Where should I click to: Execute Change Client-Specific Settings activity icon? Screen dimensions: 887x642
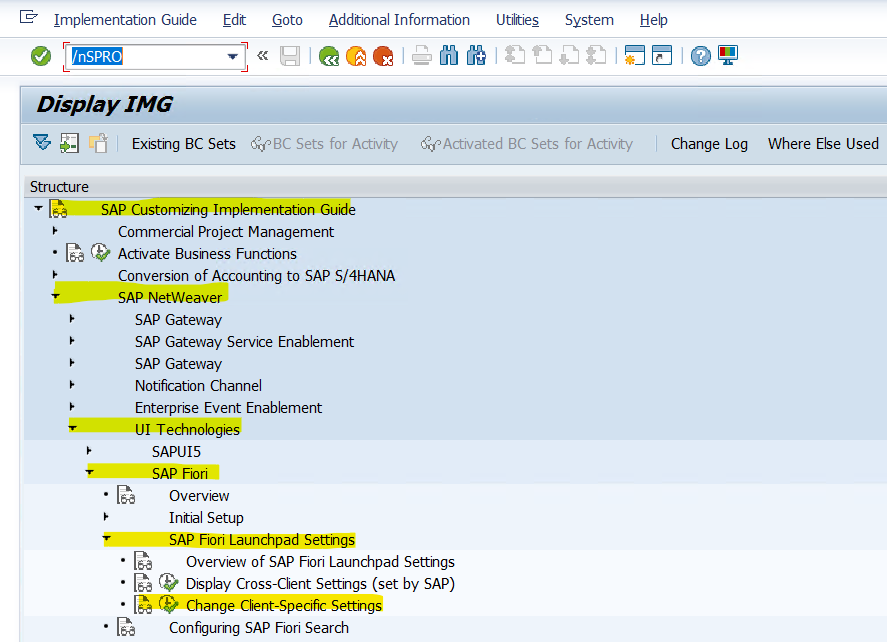coord(169,605)
